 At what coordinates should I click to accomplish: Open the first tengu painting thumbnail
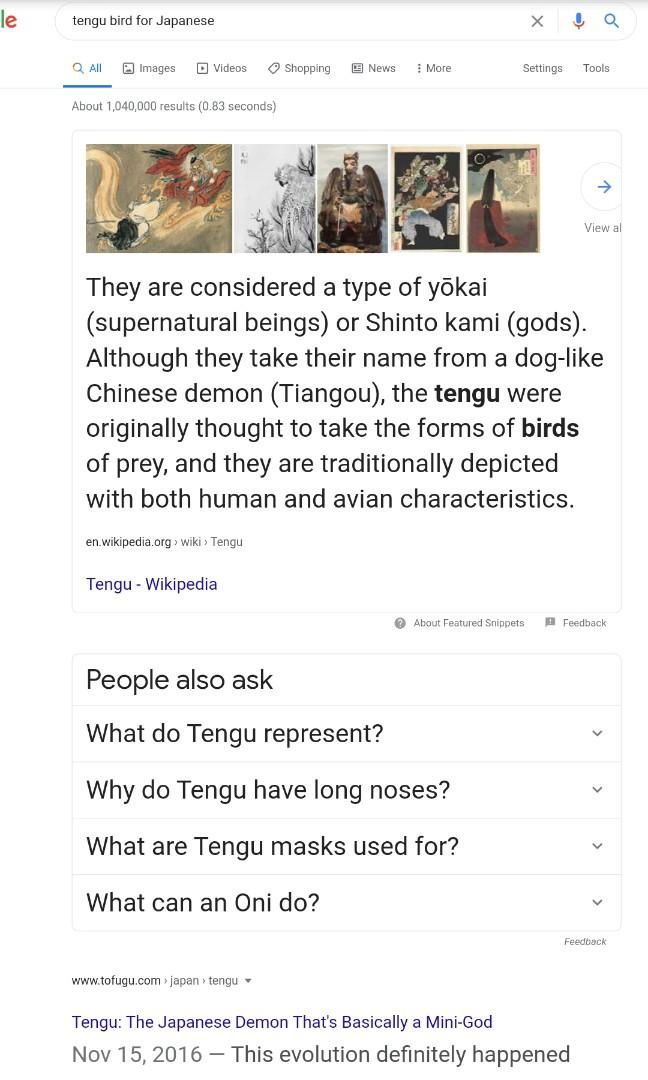[x=158, y=198]
